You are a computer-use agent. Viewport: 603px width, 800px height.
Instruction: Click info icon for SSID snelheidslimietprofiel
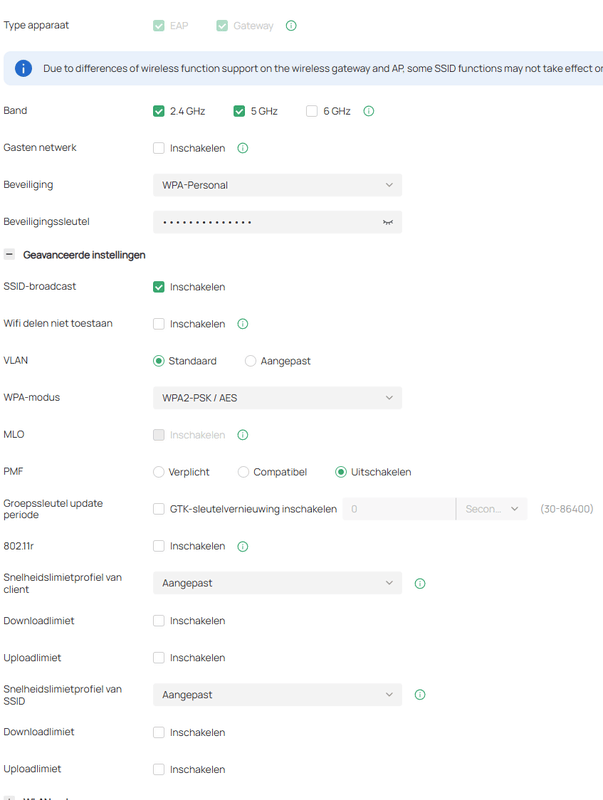[420, 694]
